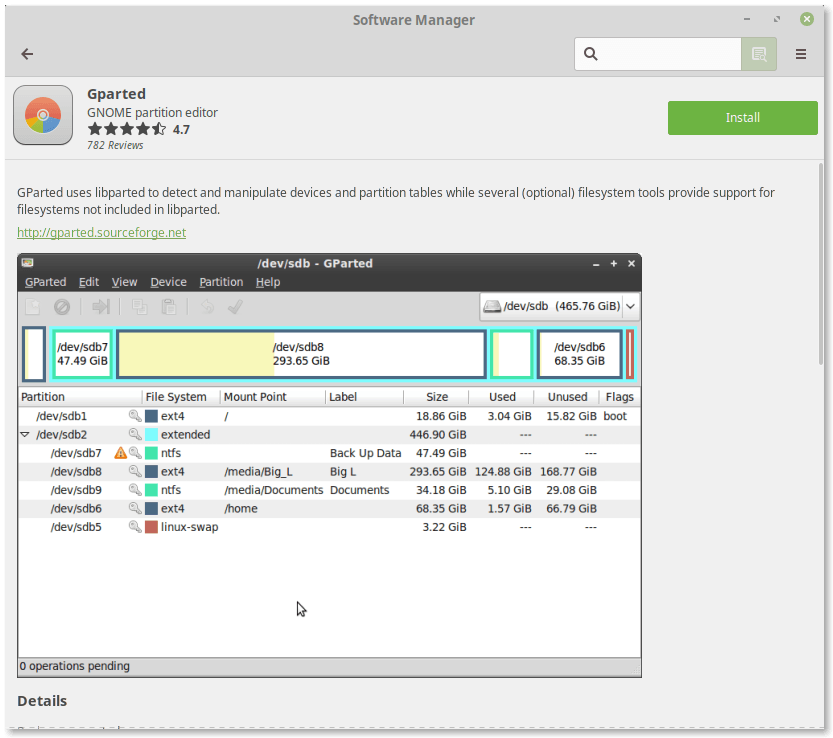833x738 pixels.
Task: Open the Partition menu in the screenshot
Action: coord(221,282)
